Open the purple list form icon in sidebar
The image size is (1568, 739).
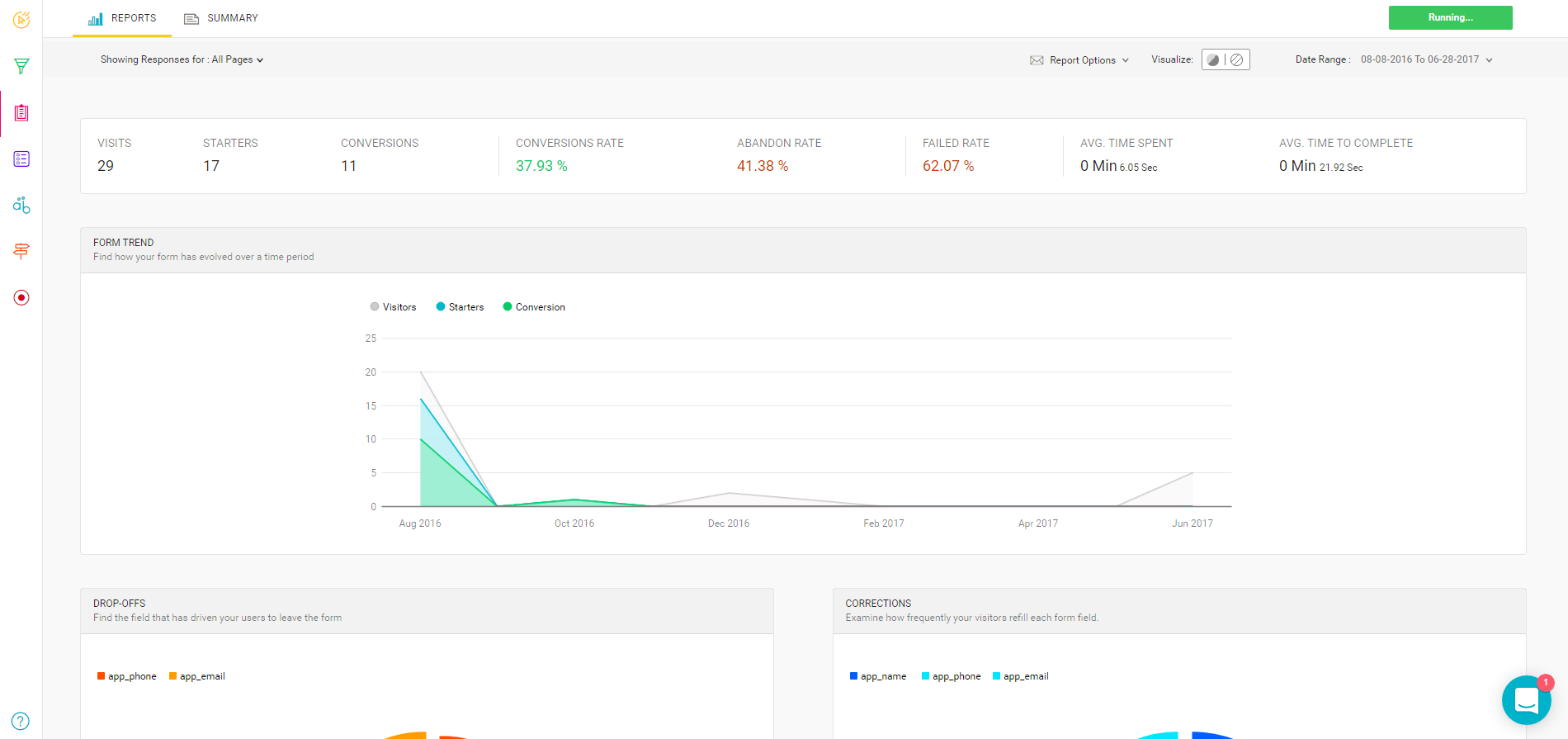point(21,159)
